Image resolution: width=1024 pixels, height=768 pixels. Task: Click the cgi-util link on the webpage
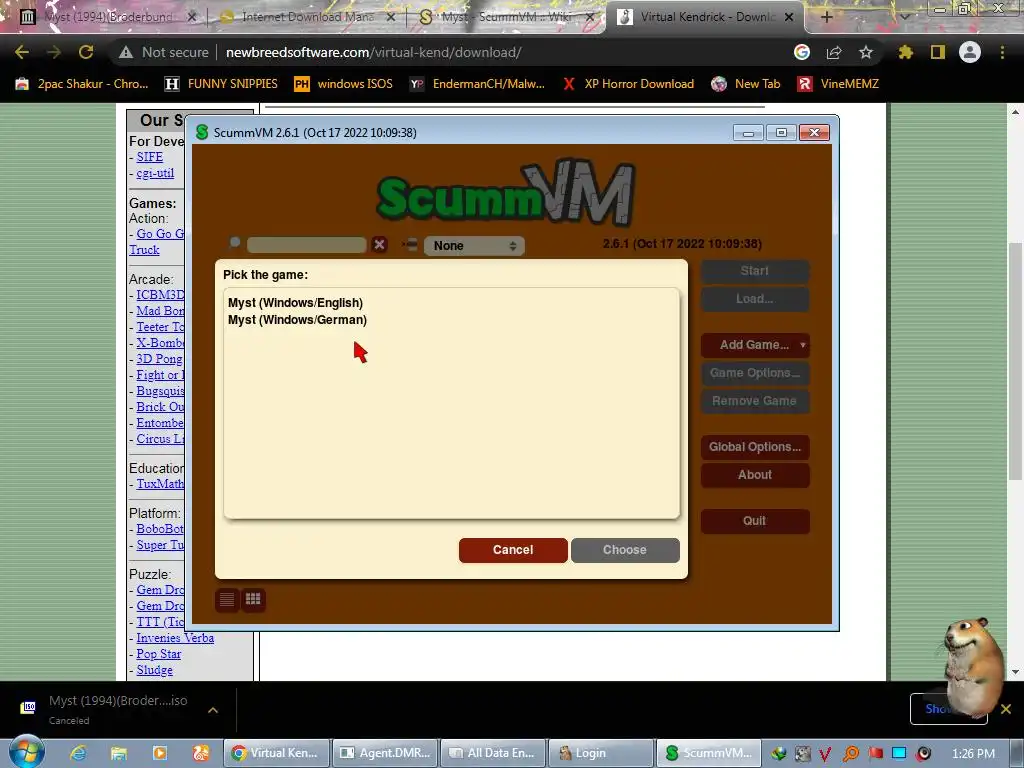[155, 173]
